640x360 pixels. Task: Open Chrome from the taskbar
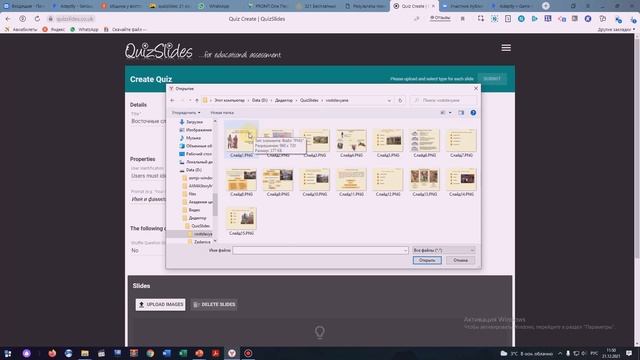click(x=150, y=353)
